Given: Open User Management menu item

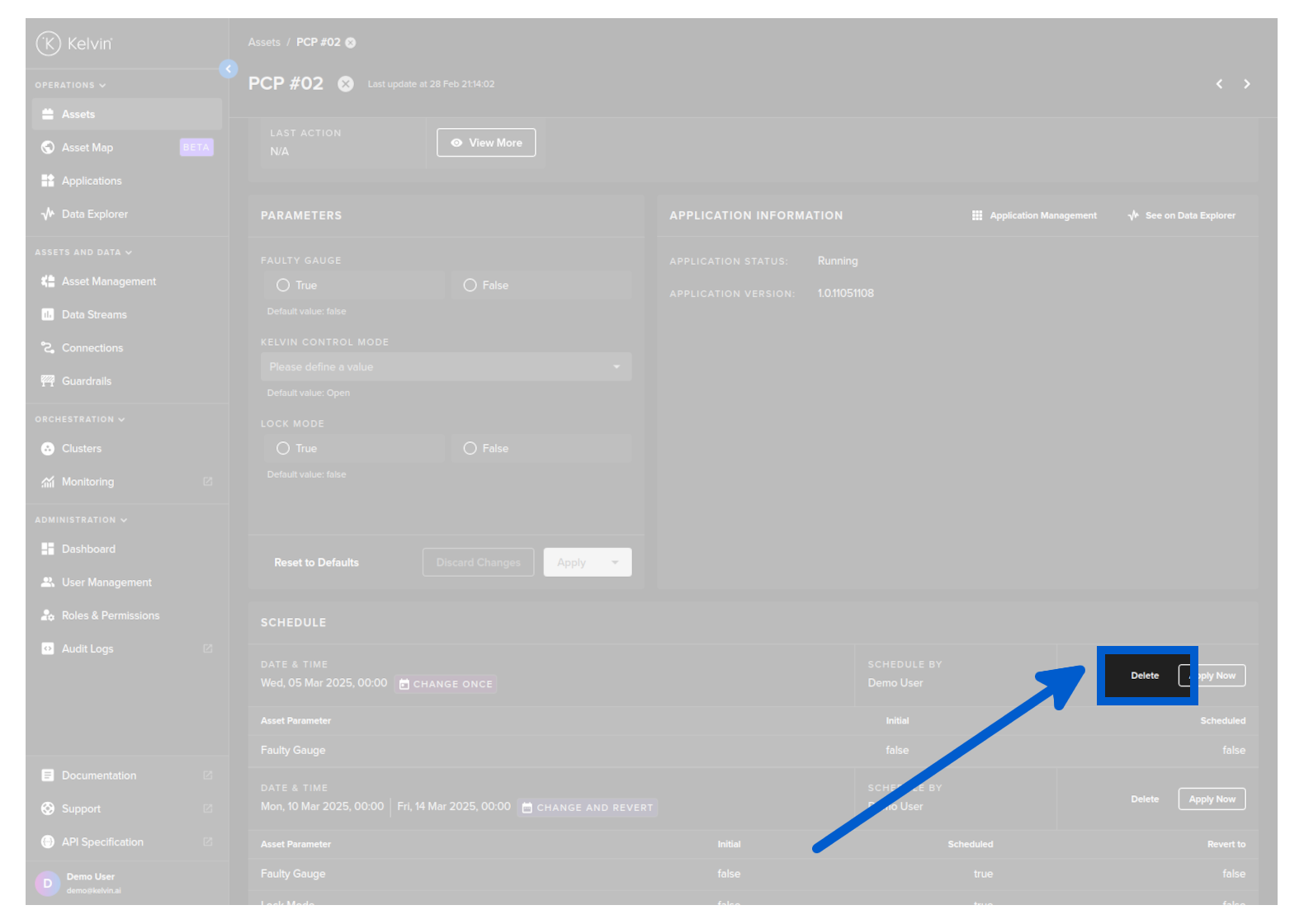Looking at the screenshot, I should (106, 582).
